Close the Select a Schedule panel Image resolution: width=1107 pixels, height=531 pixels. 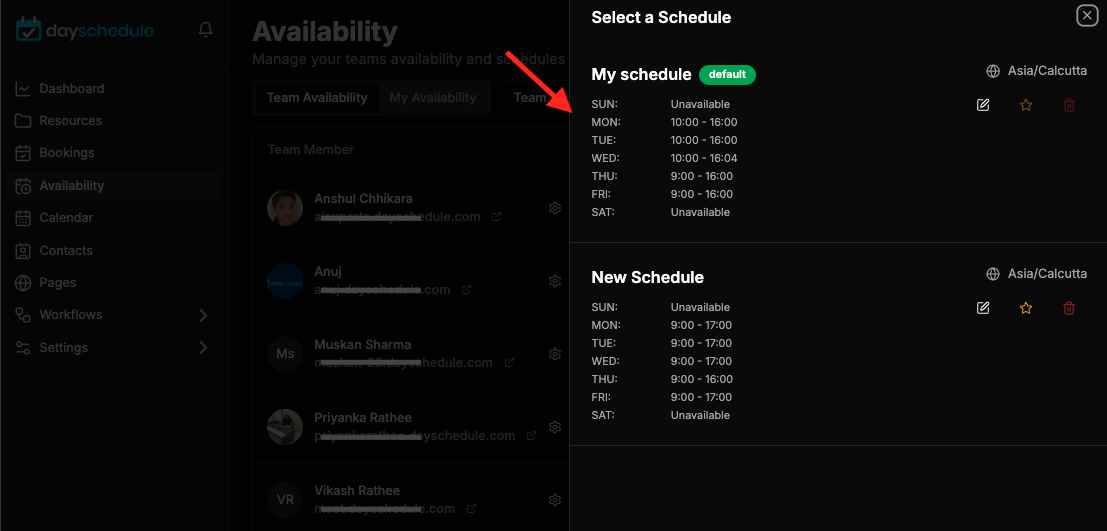[1087, 16]
